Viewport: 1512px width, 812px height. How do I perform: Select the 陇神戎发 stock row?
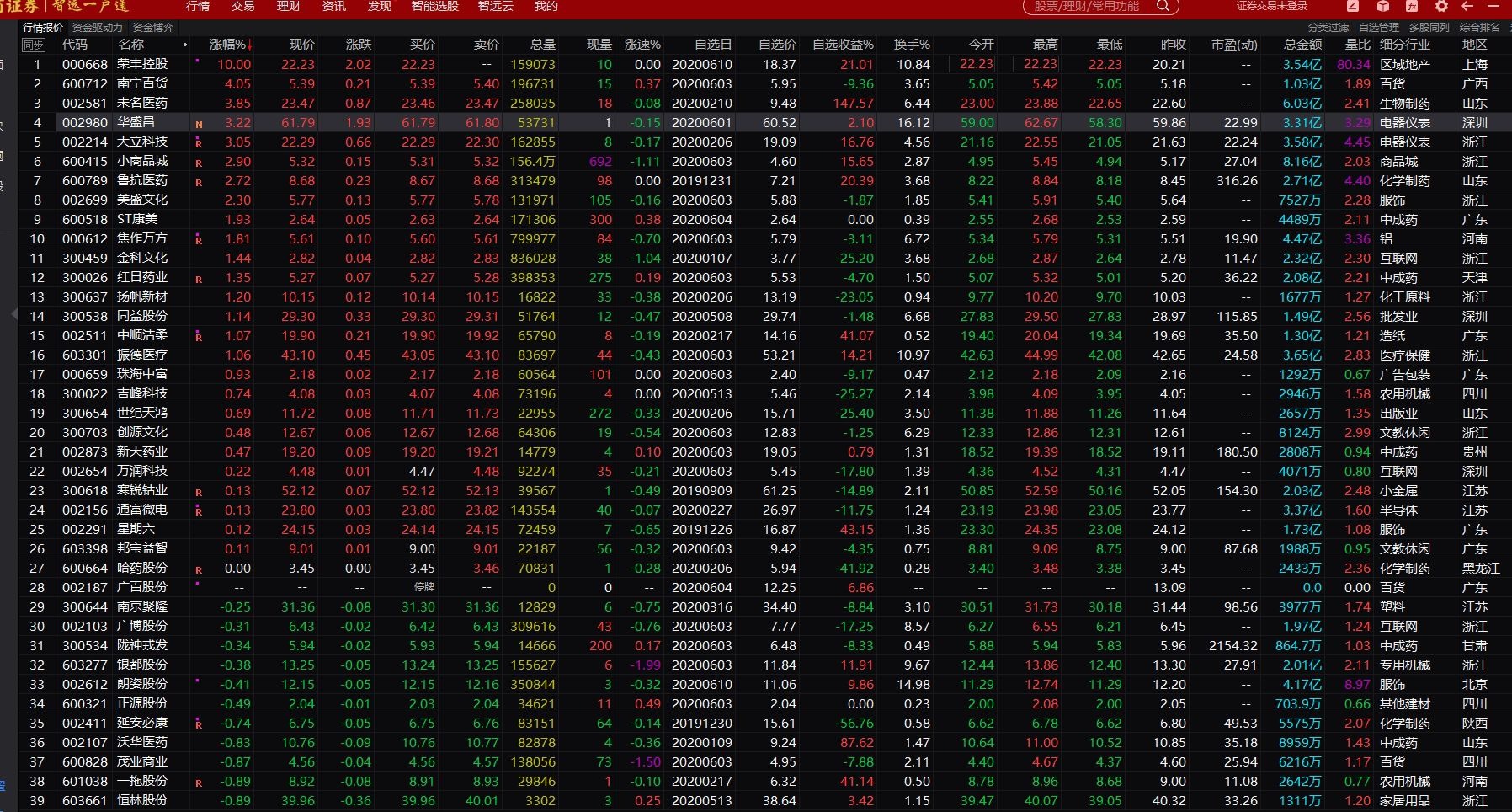pos(765,645)
